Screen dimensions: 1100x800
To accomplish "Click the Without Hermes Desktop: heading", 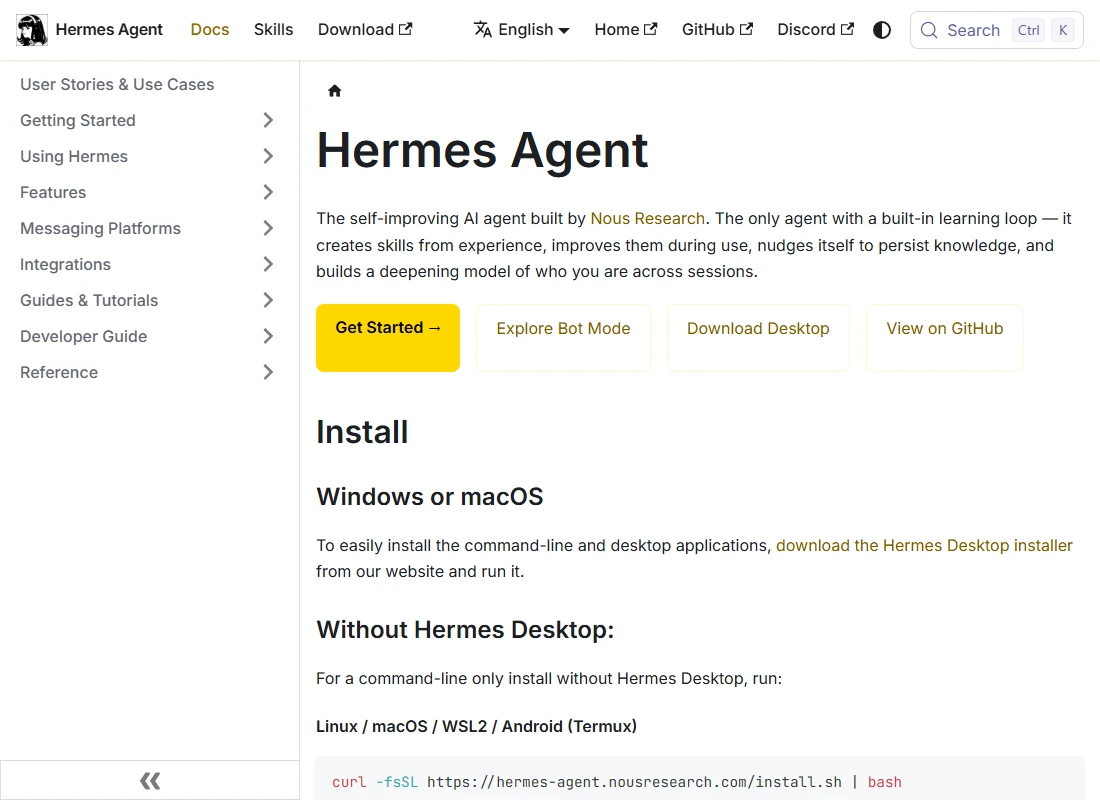I will point(465,629).
